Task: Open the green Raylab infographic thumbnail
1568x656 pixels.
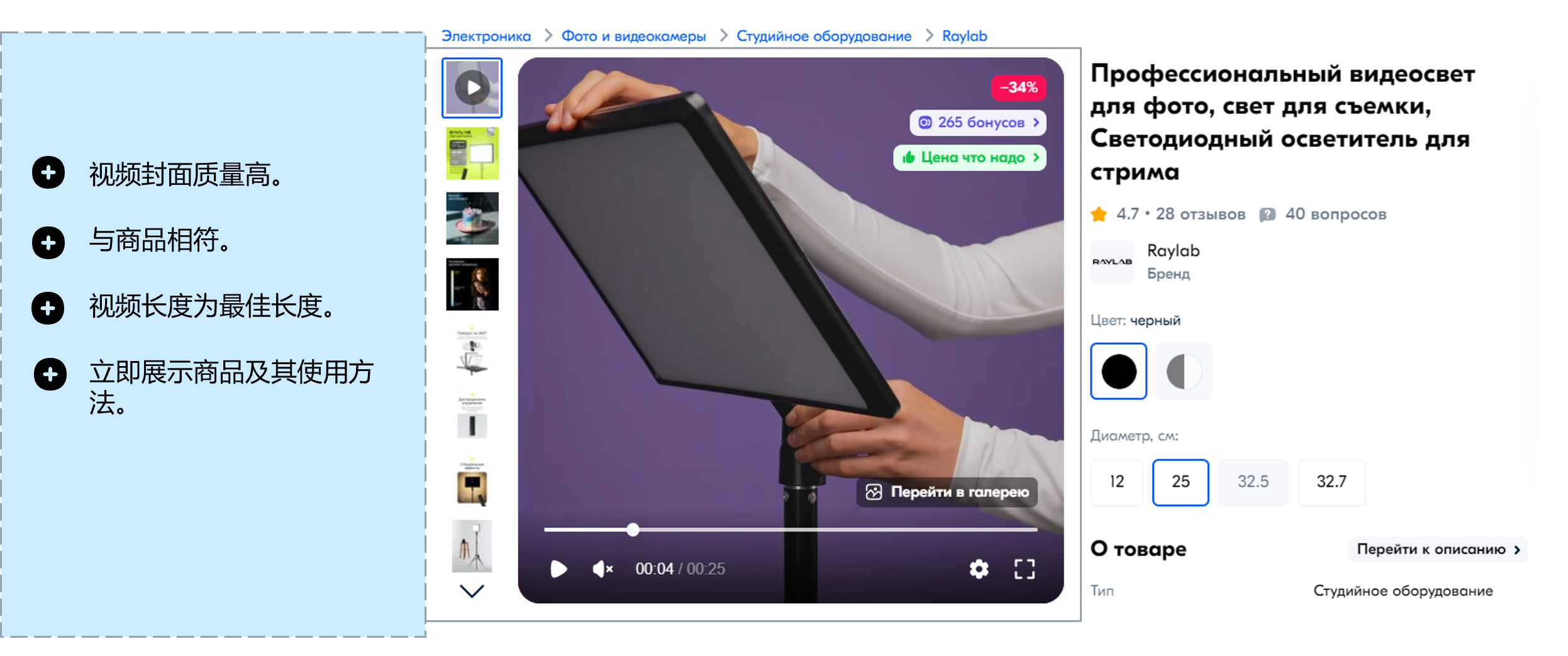Action: pos(472,153)
